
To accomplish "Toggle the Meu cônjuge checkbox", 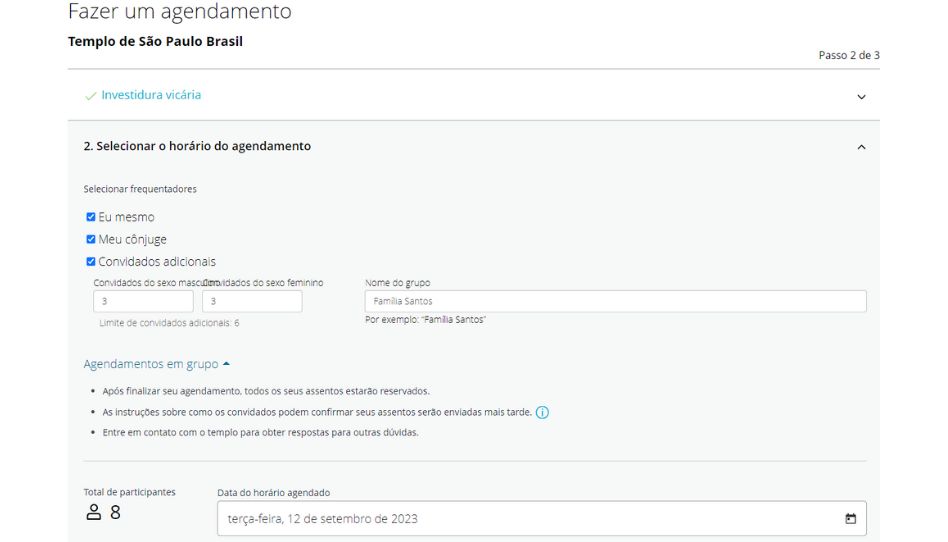I will coord(91,239).
